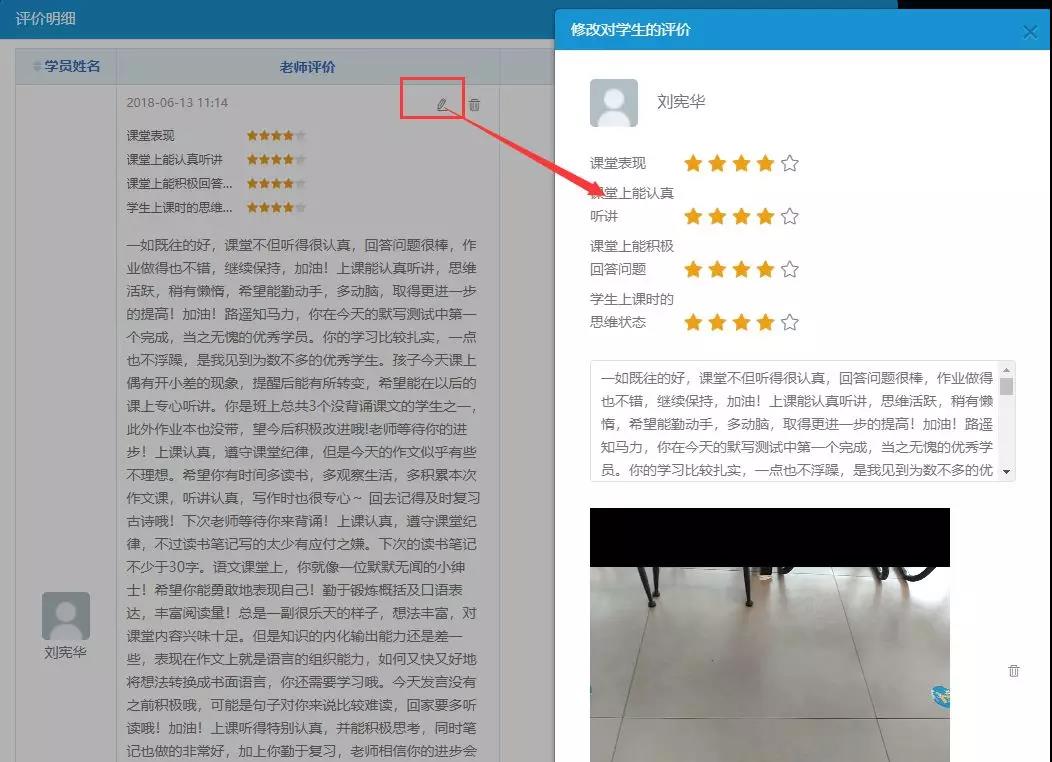Close the 修改对学生的评价 dialog

tap(1030, 32)
